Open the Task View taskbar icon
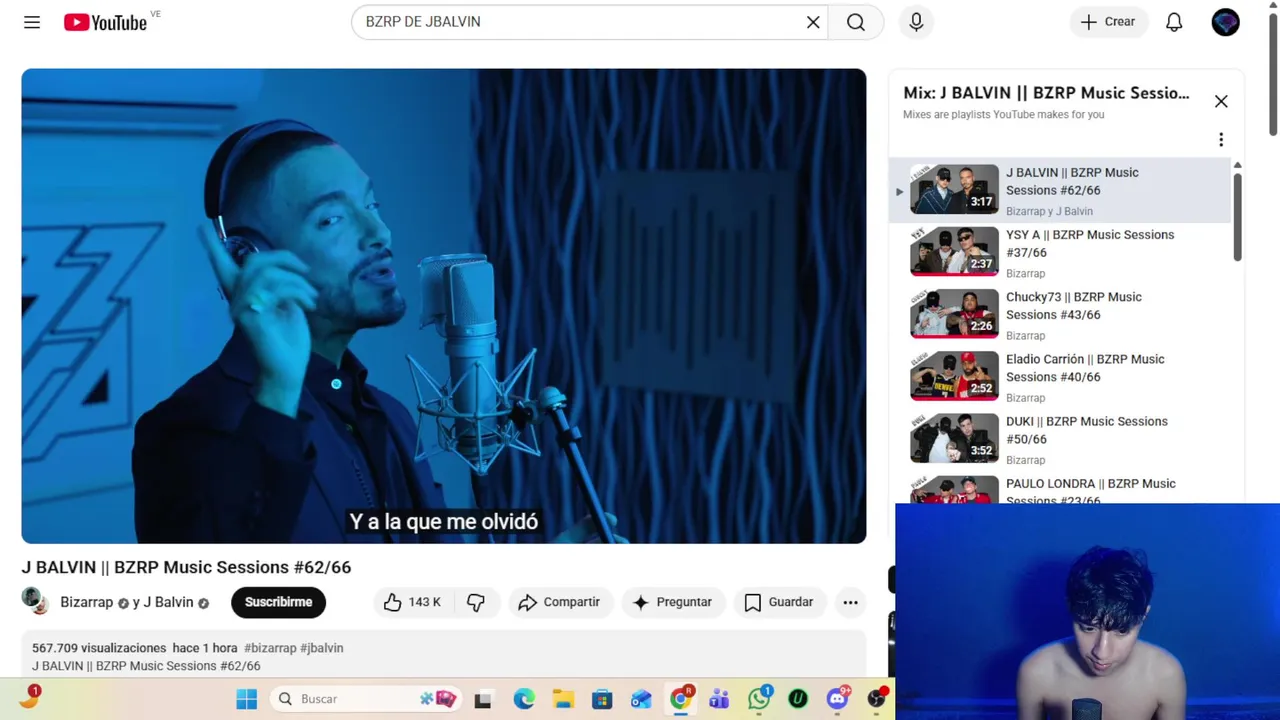The image size is (1280, 720). pos(483,699)
